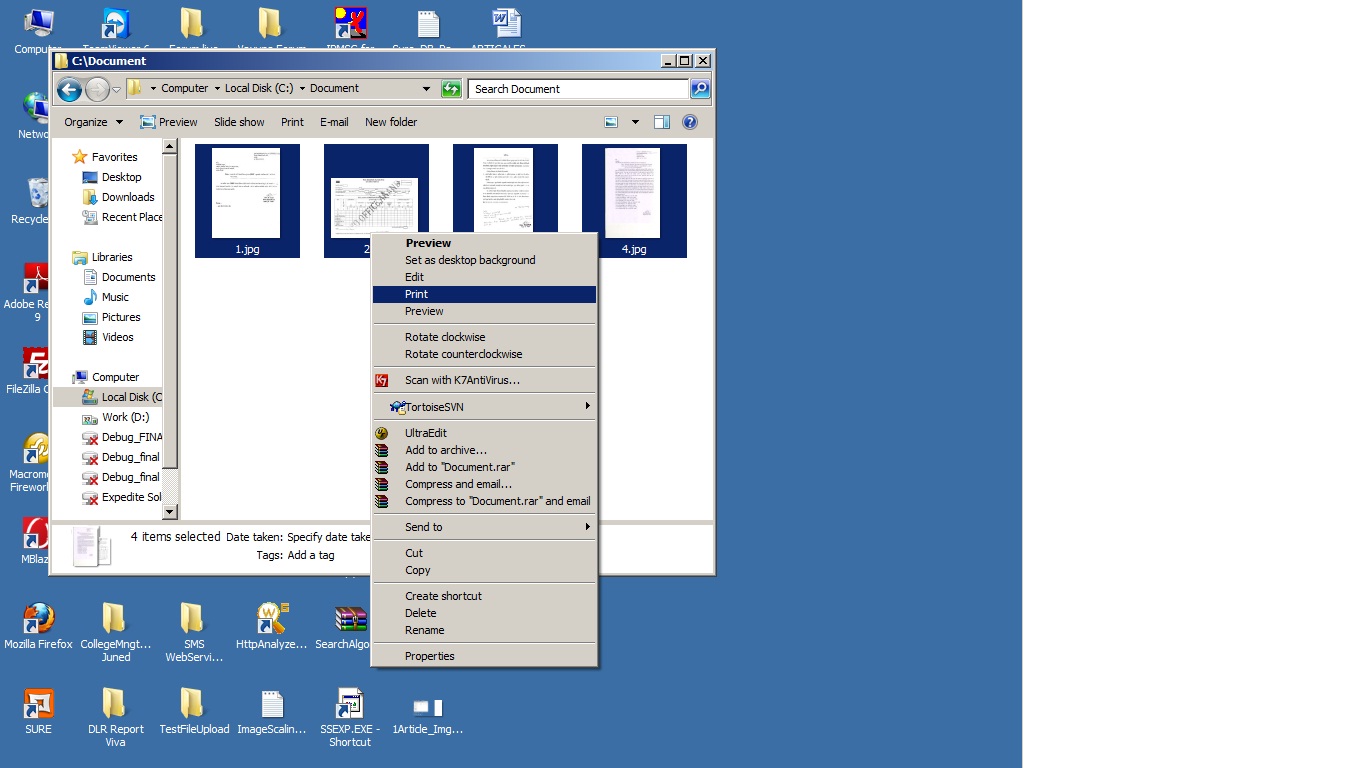1356x768 pixels.
Task: Select the third image thumbnail
Action: pos(505,190)
